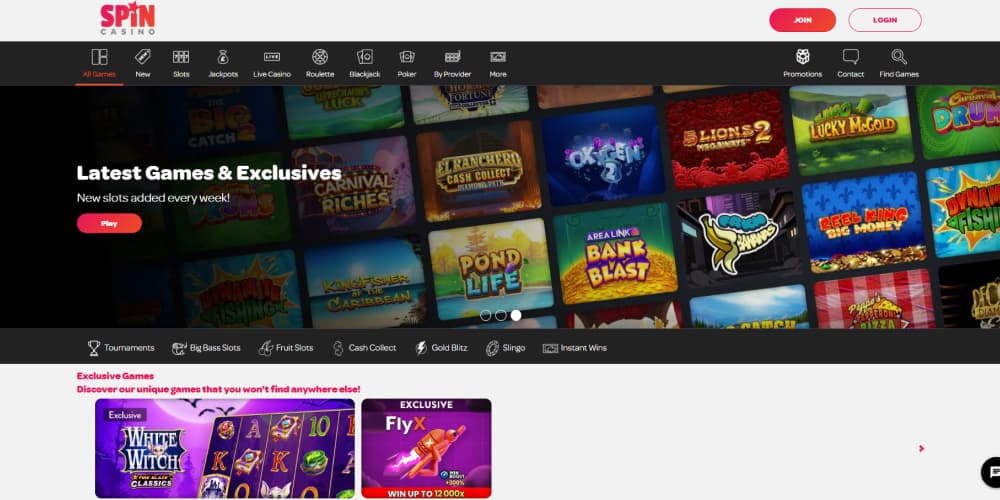
Task: Open the Slingo category label
Action: [514, 348]
